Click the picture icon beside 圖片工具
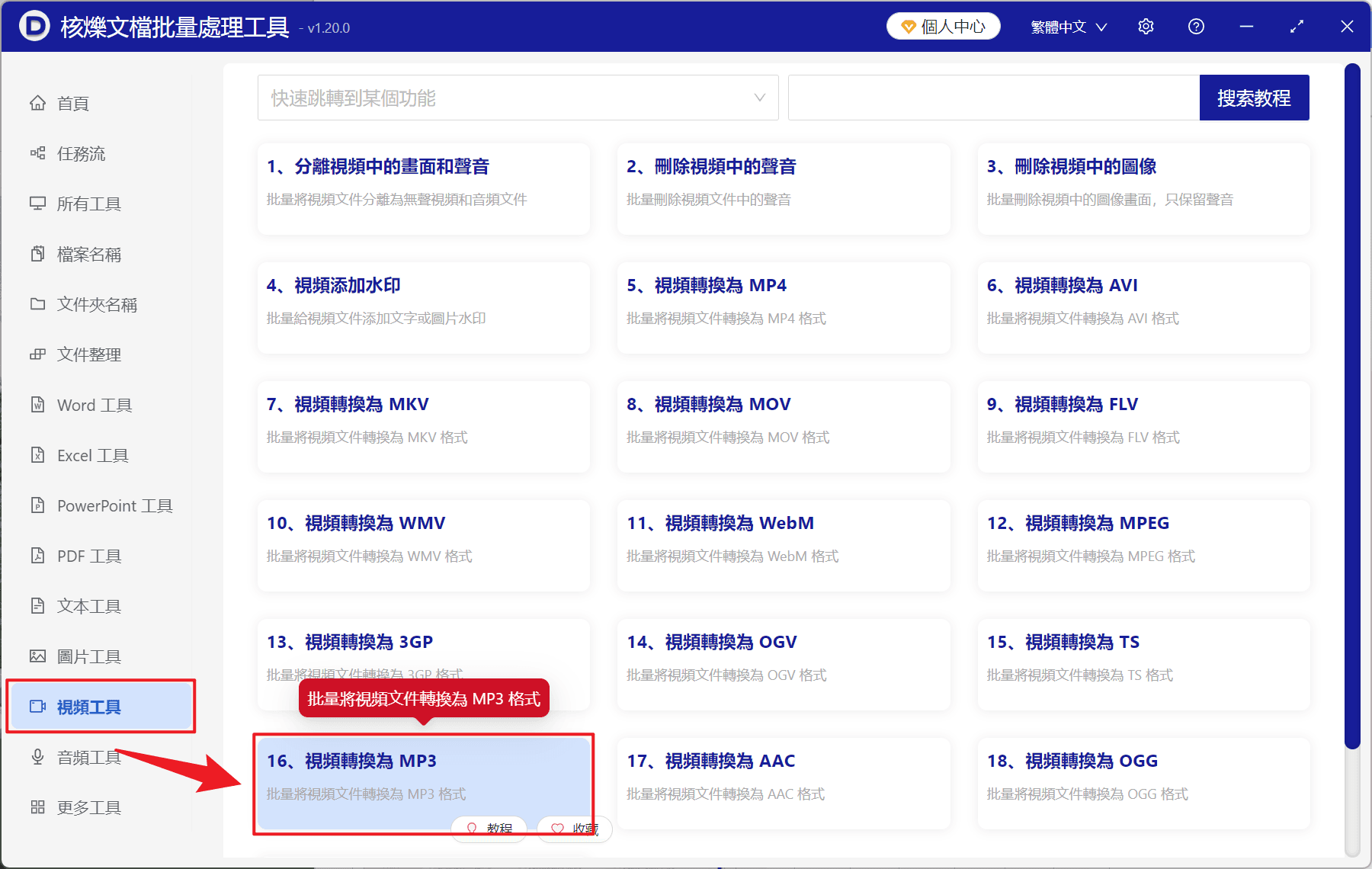The width and height of the screenshot is (1372, 869). tap(37, 656)
